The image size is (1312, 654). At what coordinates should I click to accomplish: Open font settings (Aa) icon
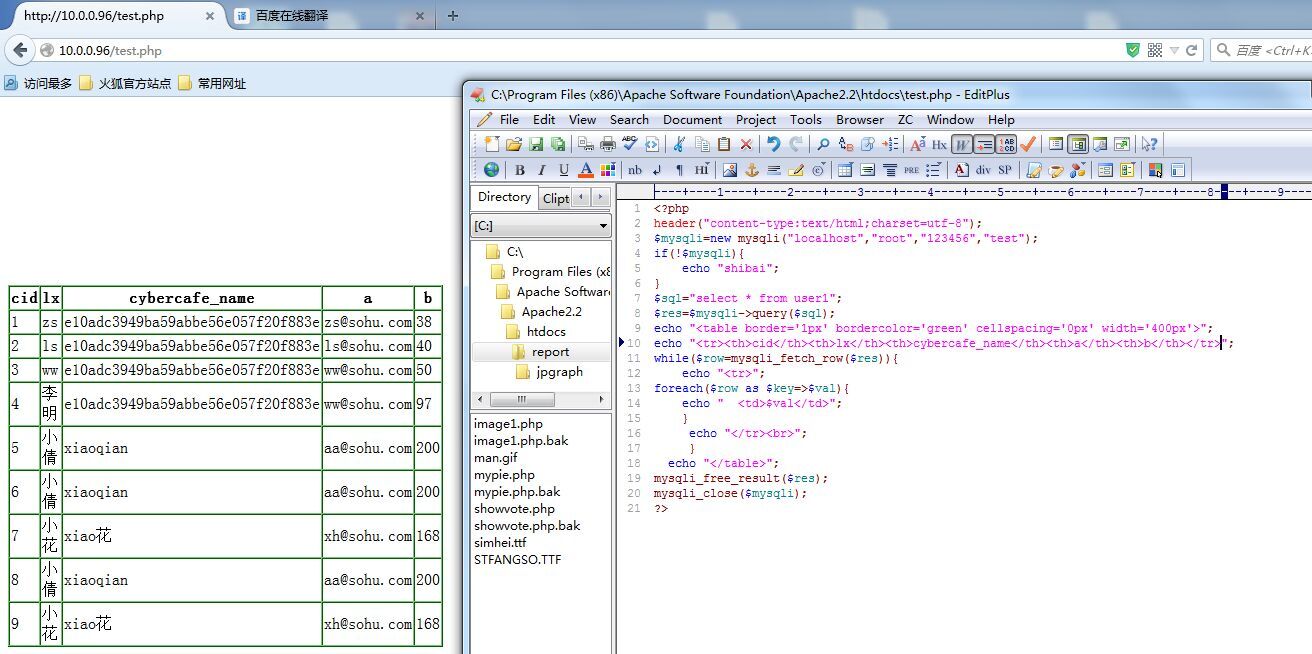[x=918, y=144]
